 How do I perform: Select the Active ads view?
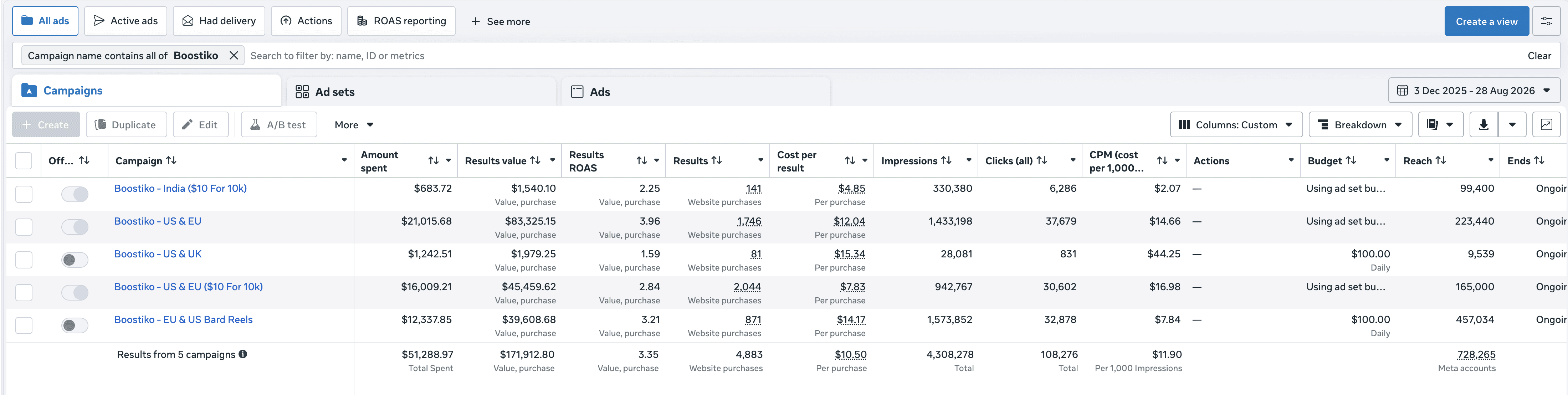(x=125, y=21)
